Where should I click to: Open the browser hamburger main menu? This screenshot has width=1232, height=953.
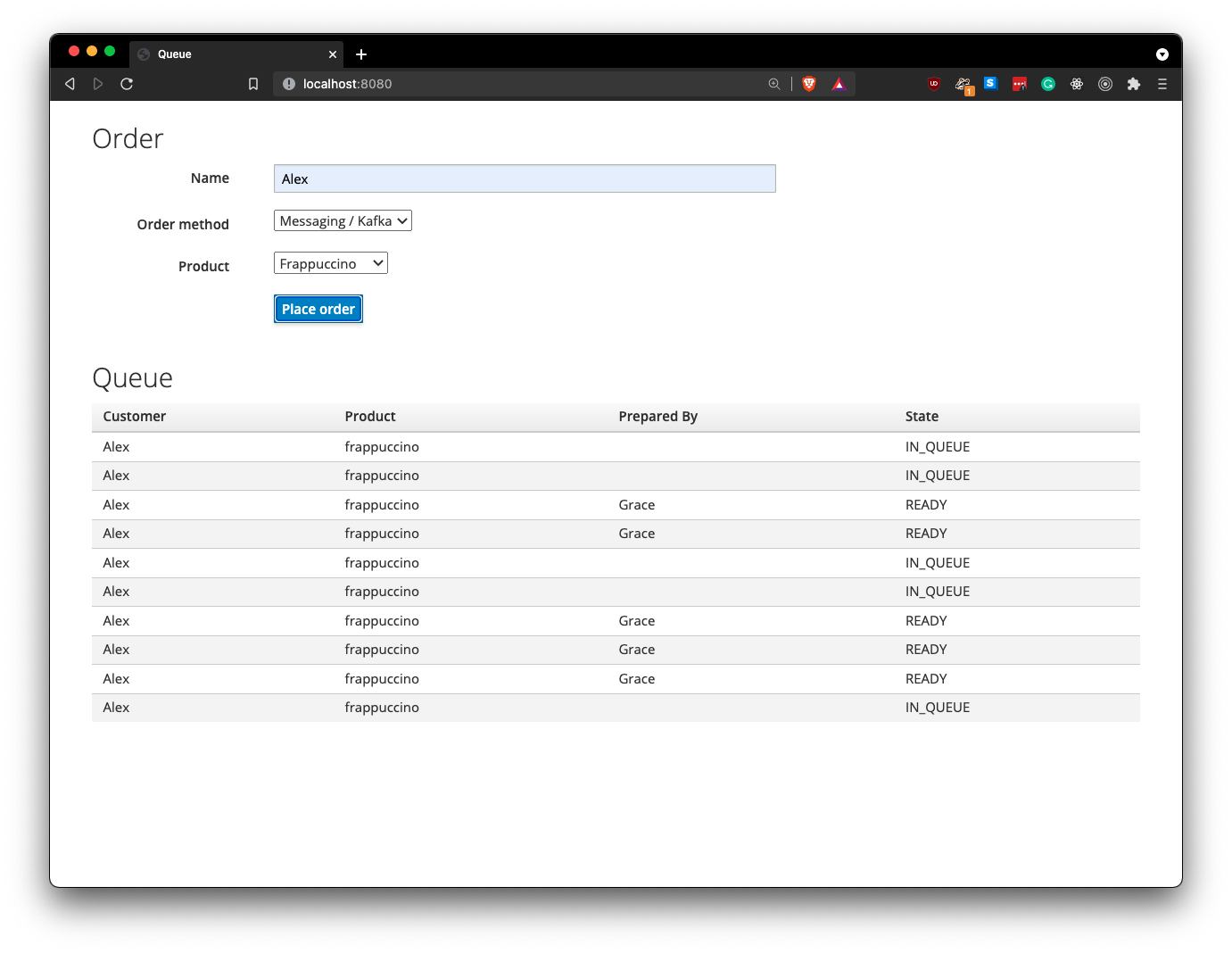(x=1162, y=84)
